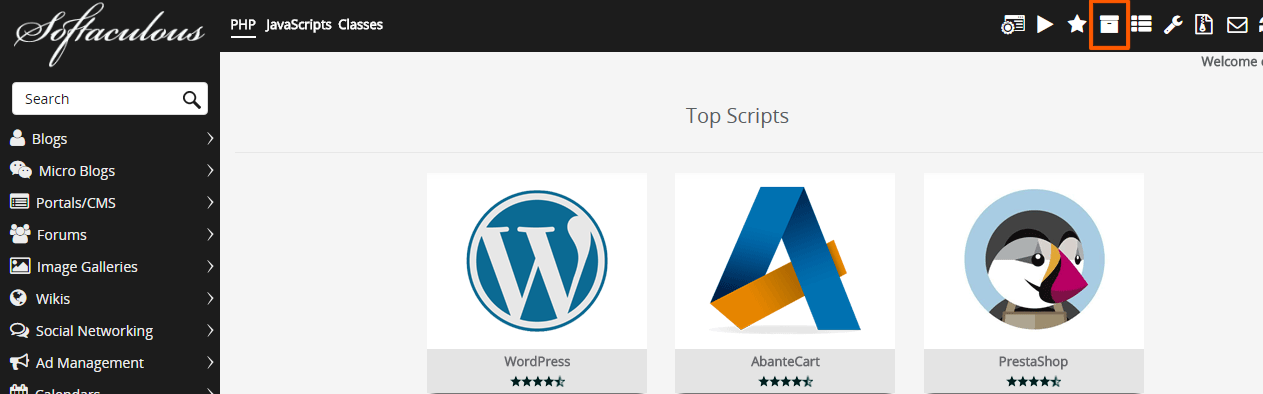Switch to the Classes tab
Viewport: 1263px width, 394px height.
[361, 25]
